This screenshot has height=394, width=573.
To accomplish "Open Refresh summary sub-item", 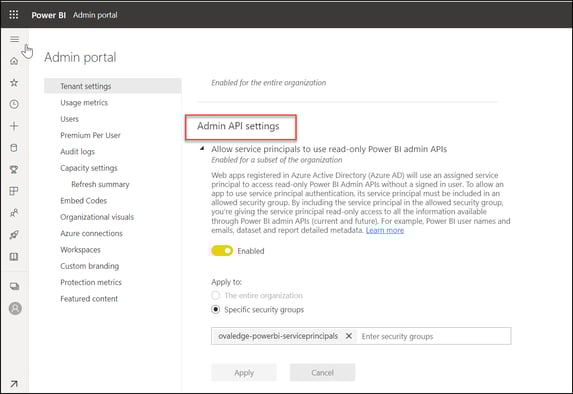I will tap(100, 184).
